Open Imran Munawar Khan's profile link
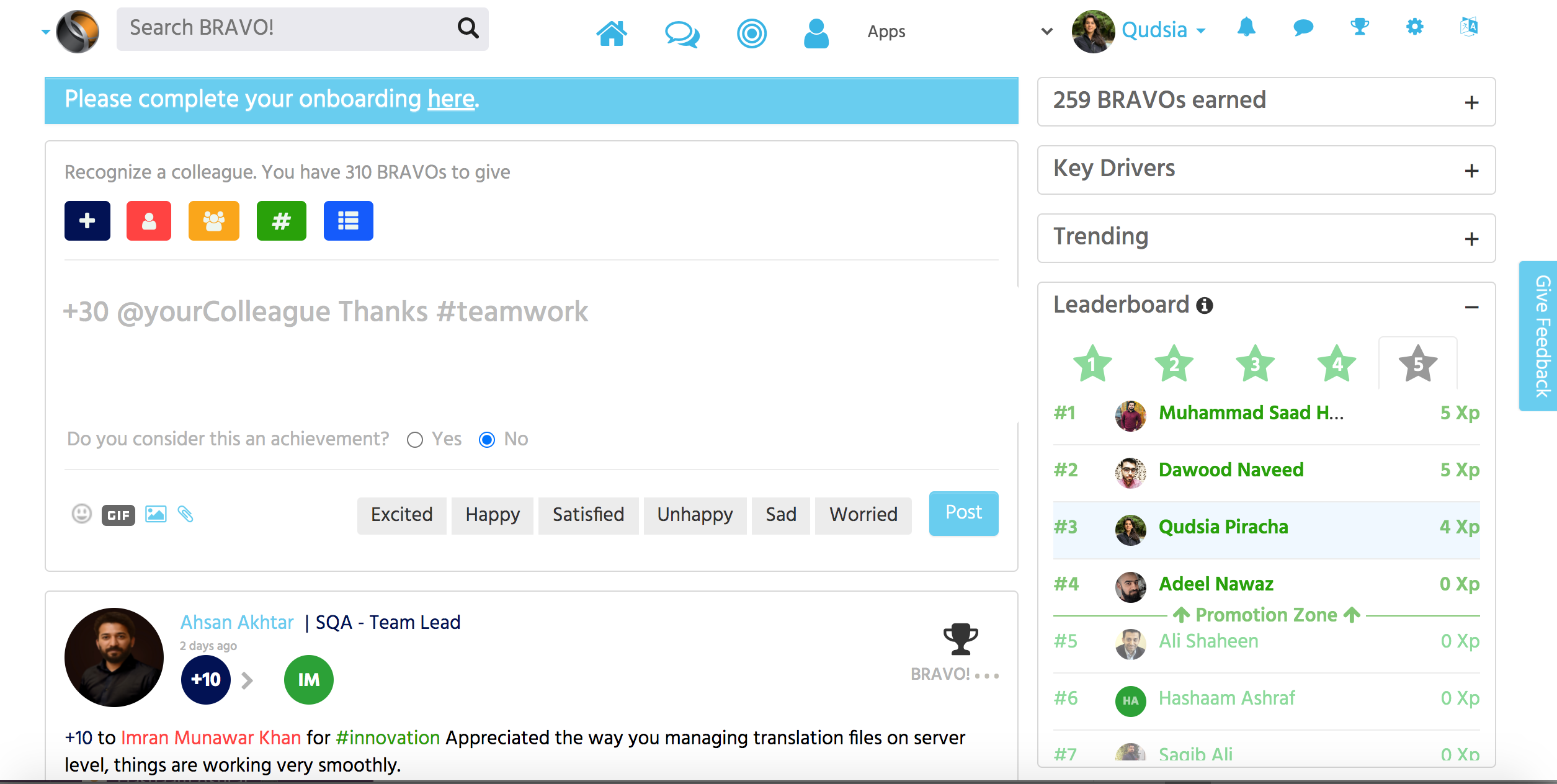The width and height of the screenshot is (1557, 784). coord(211,737)
